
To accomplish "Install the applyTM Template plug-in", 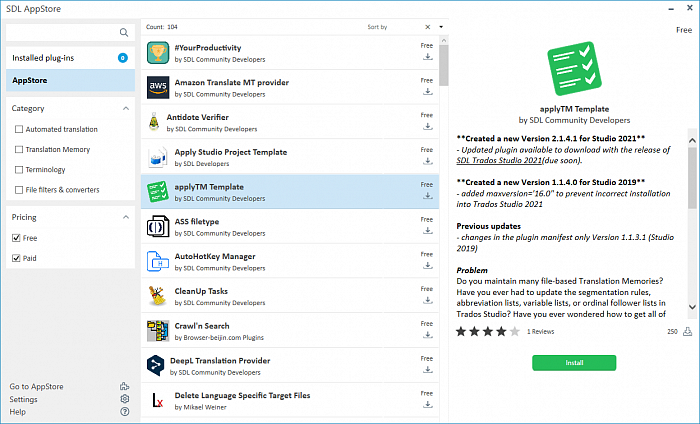I will (x=574, y=363).
